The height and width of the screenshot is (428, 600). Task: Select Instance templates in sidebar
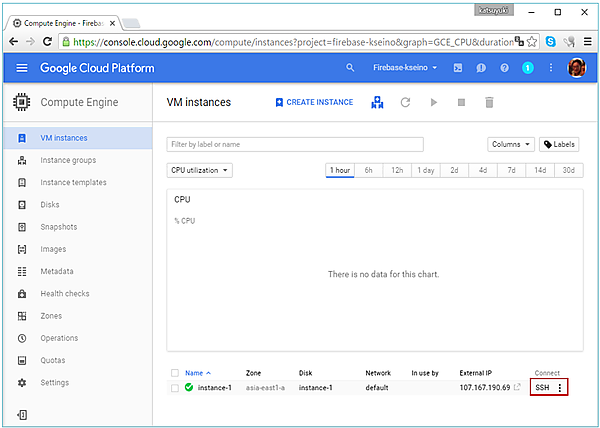(x=73, y=183)
